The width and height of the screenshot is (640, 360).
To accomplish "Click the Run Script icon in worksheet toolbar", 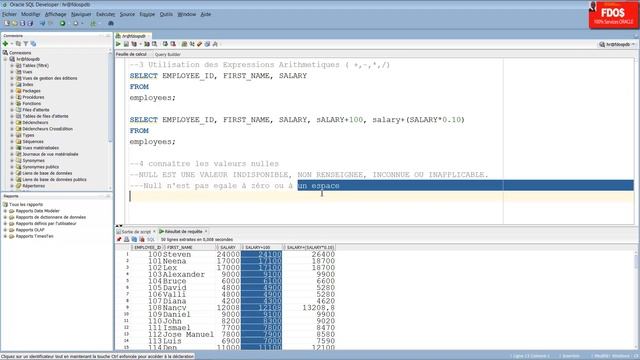I will point(126,44).
